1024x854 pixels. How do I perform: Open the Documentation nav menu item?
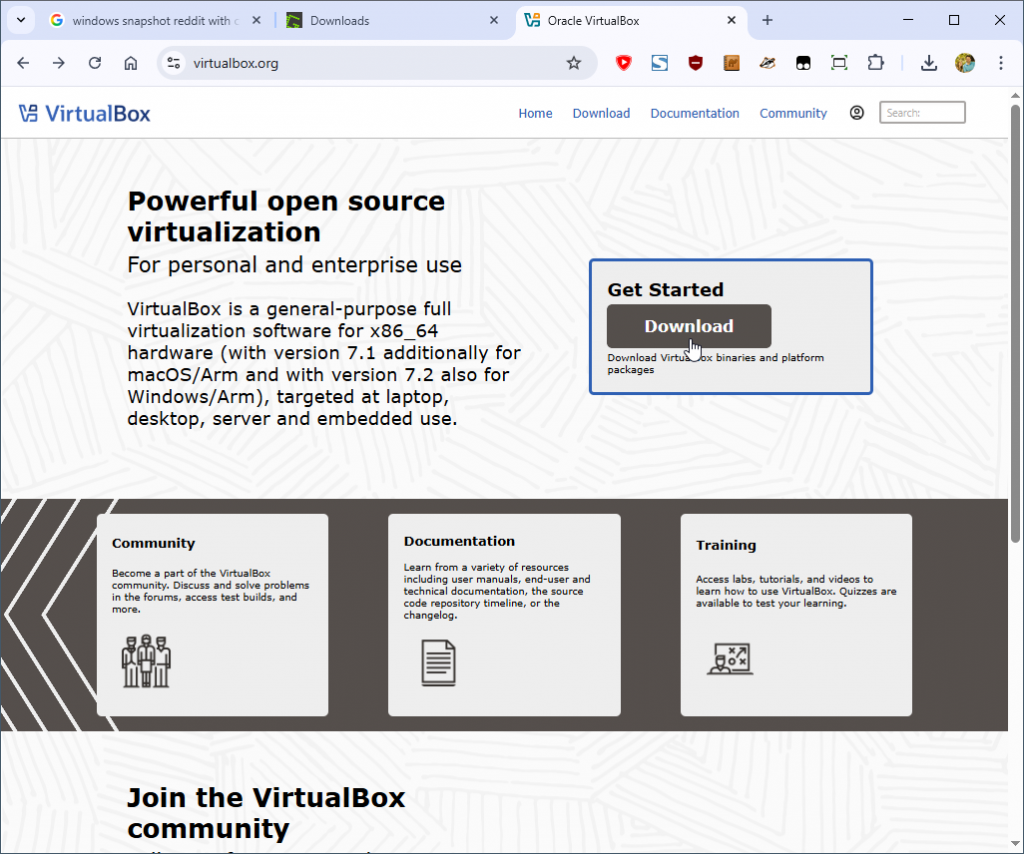694,113
